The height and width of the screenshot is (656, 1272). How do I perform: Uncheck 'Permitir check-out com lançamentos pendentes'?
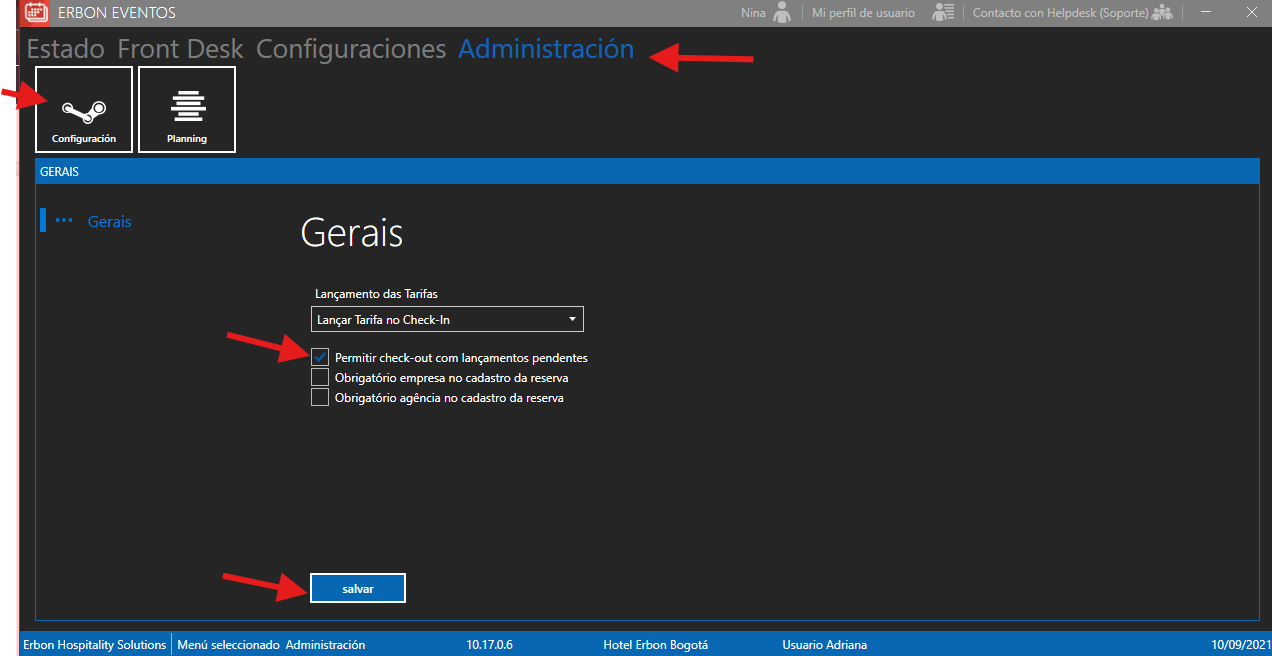320,357
